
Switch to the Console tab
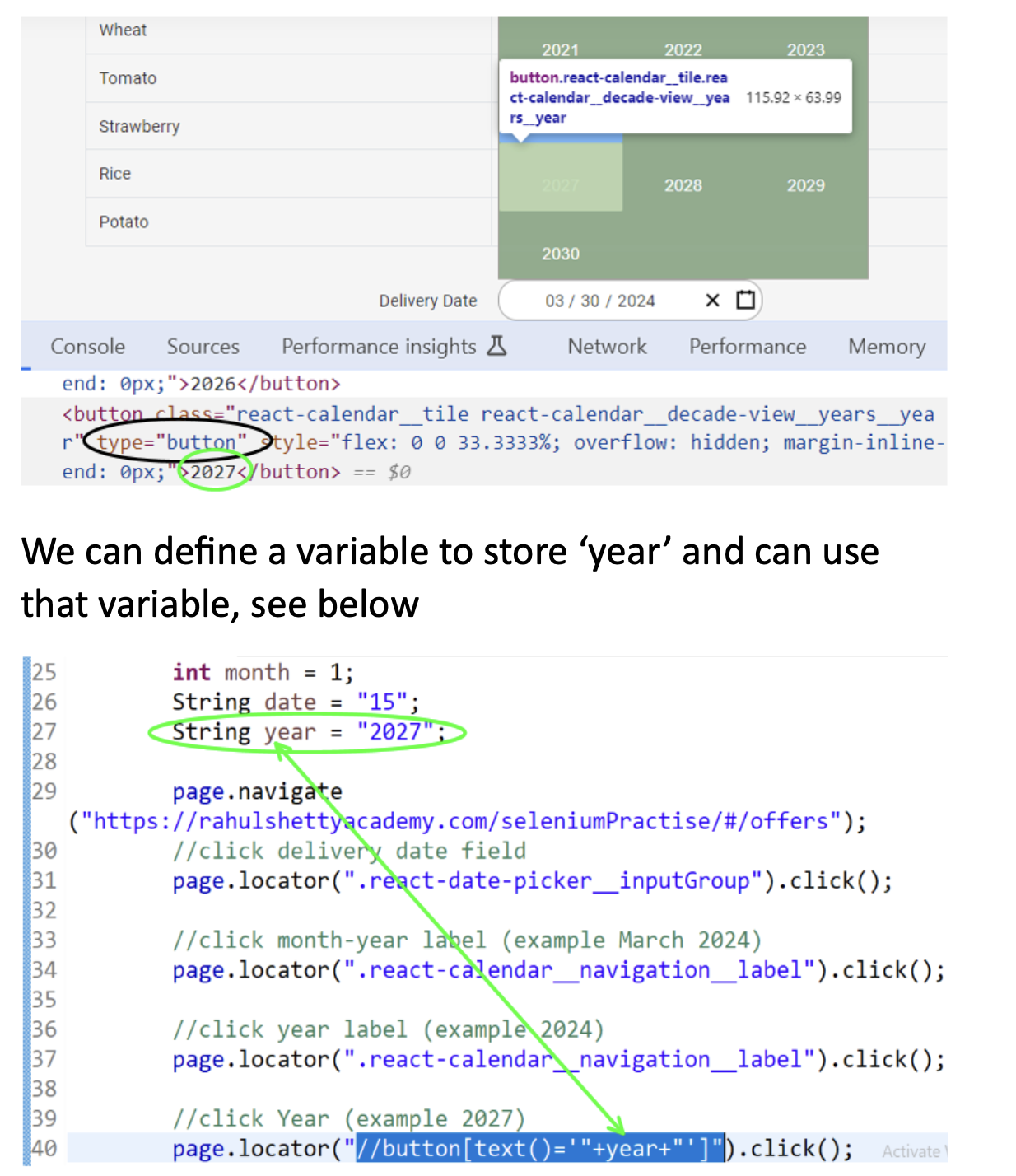tap(87, 347)
